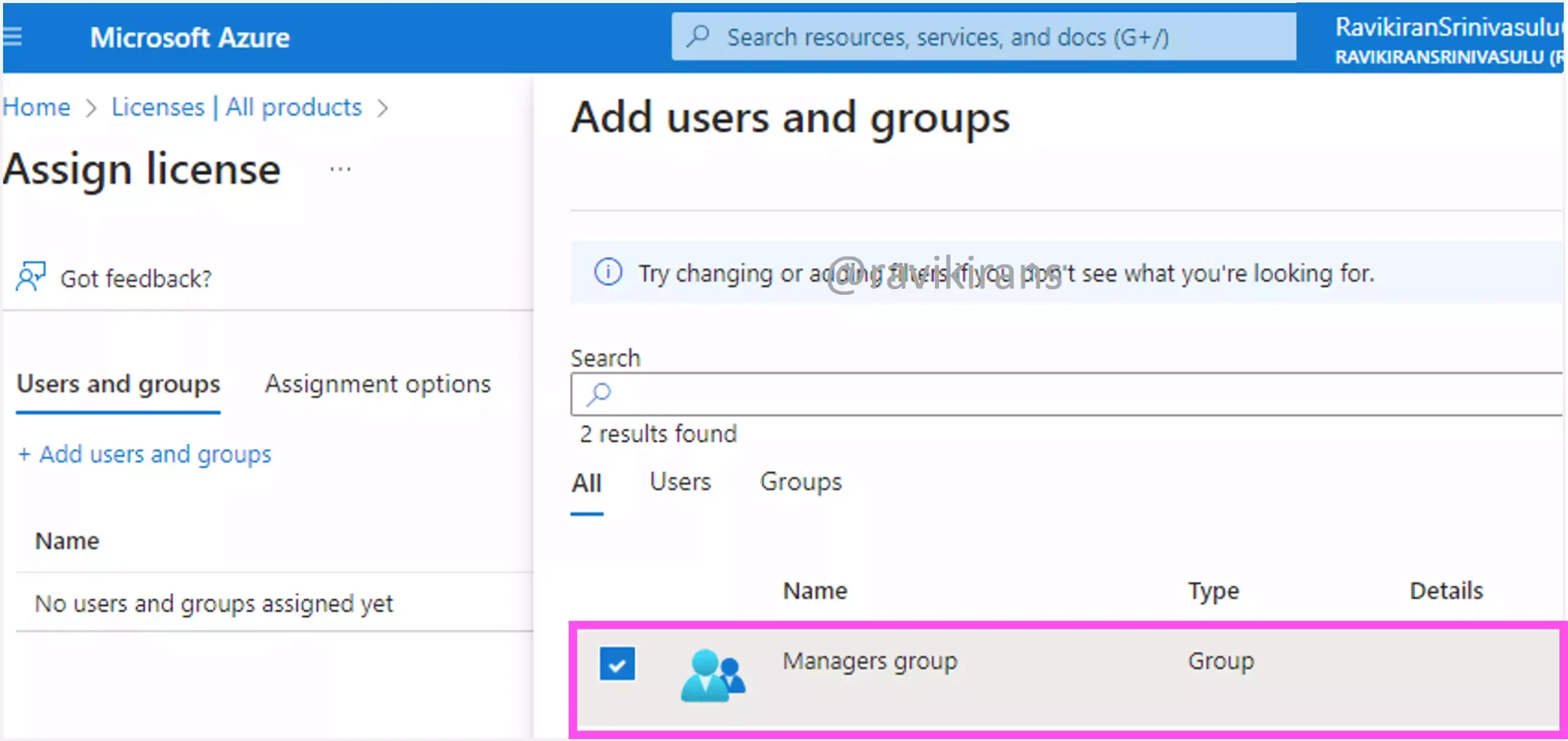Go to Home breadcrumb
Screen dimensions: 1568x741
(x=36, y=107)
